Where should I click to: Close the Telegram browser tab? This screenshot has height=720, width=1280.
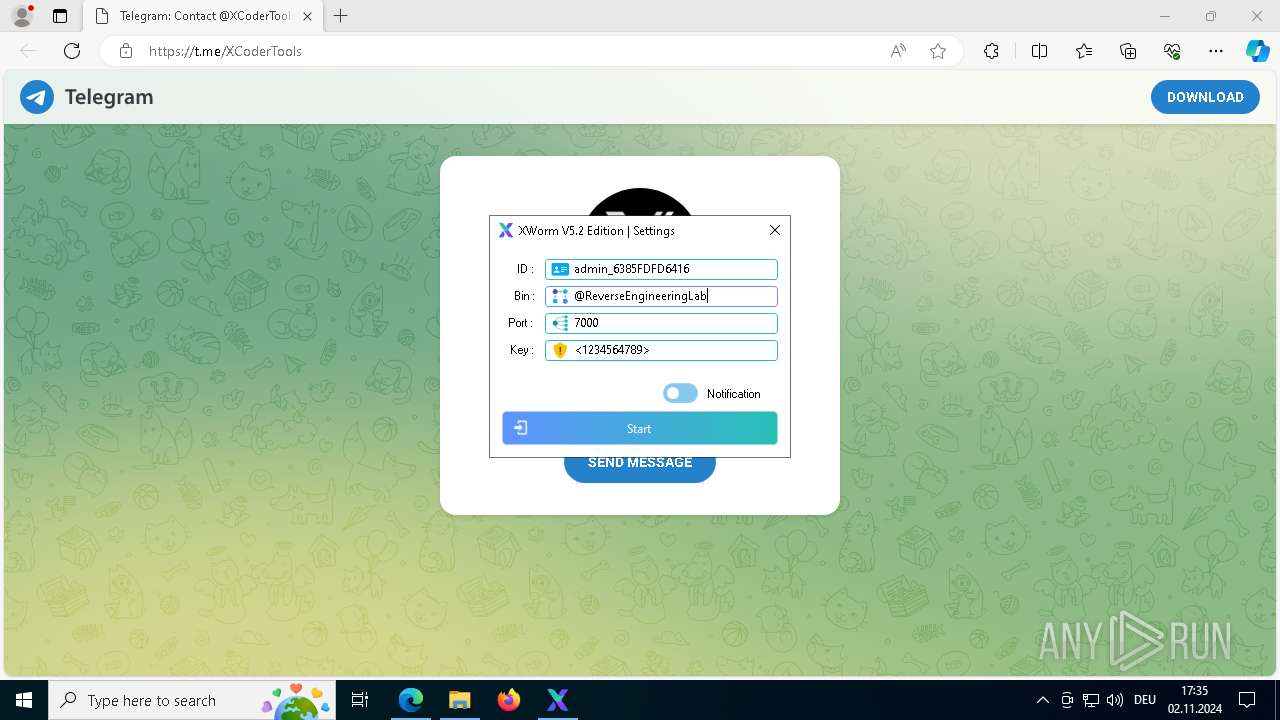pyautogui.click(x=307, y=16)
